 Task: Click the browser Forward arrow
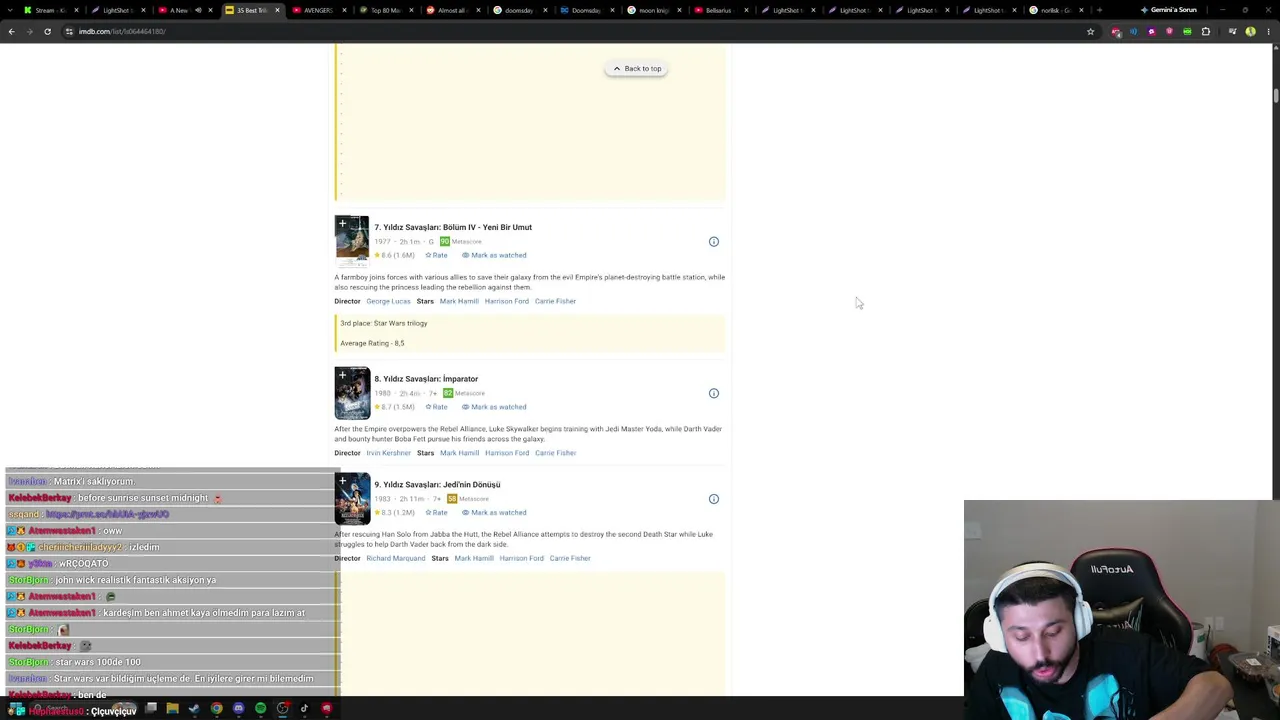tap(29, 31)
